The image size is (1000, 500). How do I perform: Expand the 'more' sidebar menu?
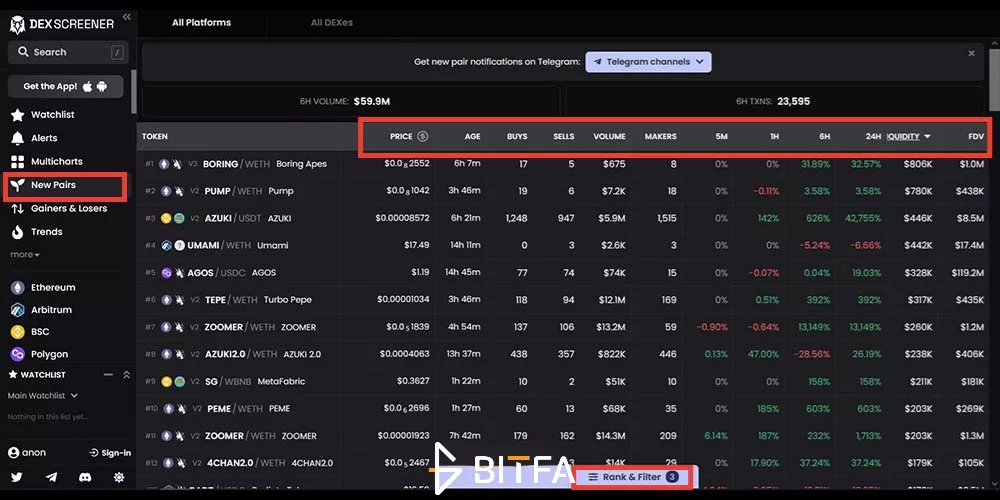25,254
